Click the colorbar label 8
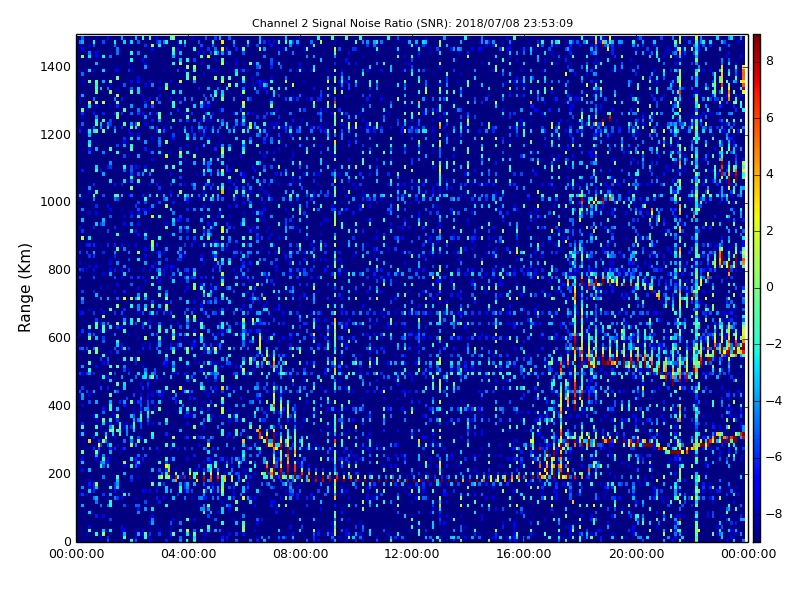 [770, 61]
